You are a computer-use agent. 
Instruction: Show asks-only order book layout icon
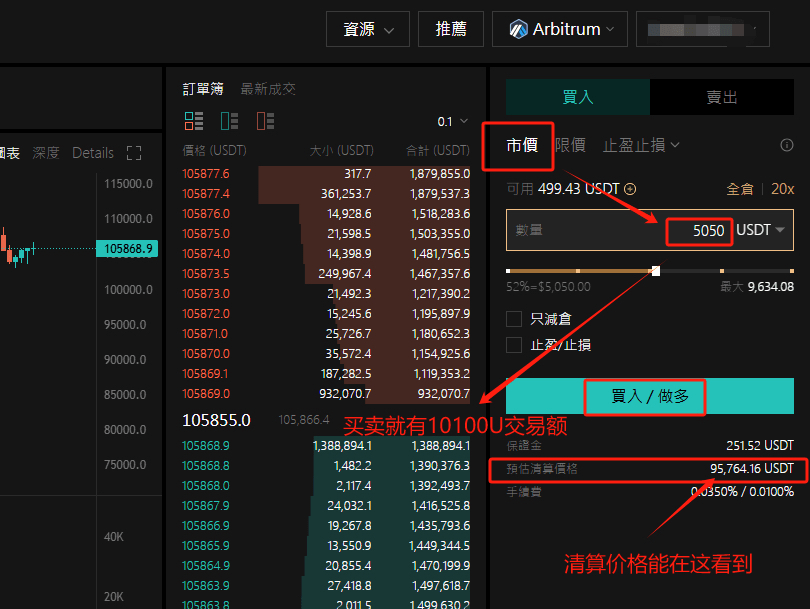(265, 121)
